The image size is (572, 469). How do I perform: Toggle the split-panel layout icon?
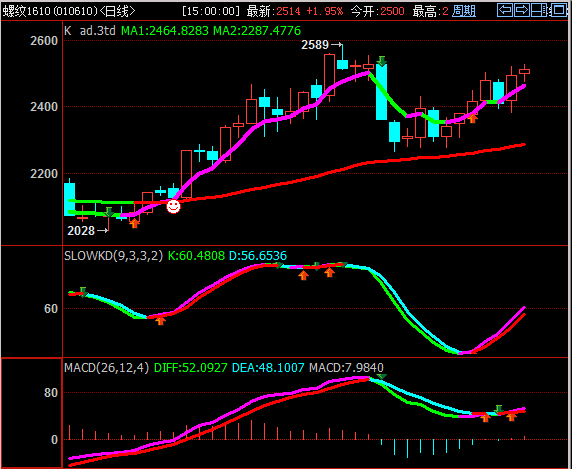pos(540,10)
